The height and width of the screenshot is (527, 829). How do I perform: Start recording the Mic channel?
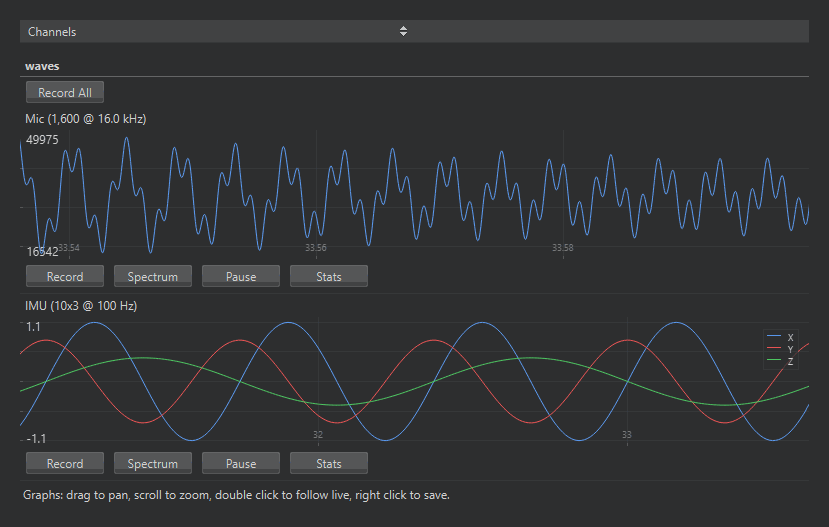point(65,276)
